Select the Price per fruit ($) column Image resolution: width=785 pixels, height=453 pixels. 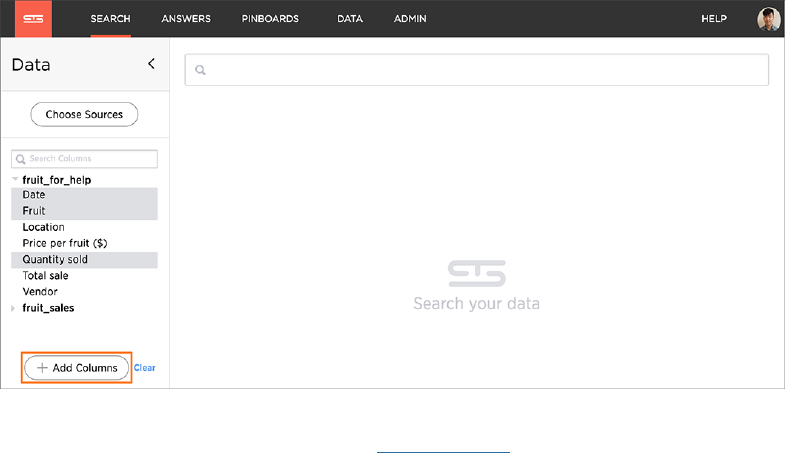84,243
